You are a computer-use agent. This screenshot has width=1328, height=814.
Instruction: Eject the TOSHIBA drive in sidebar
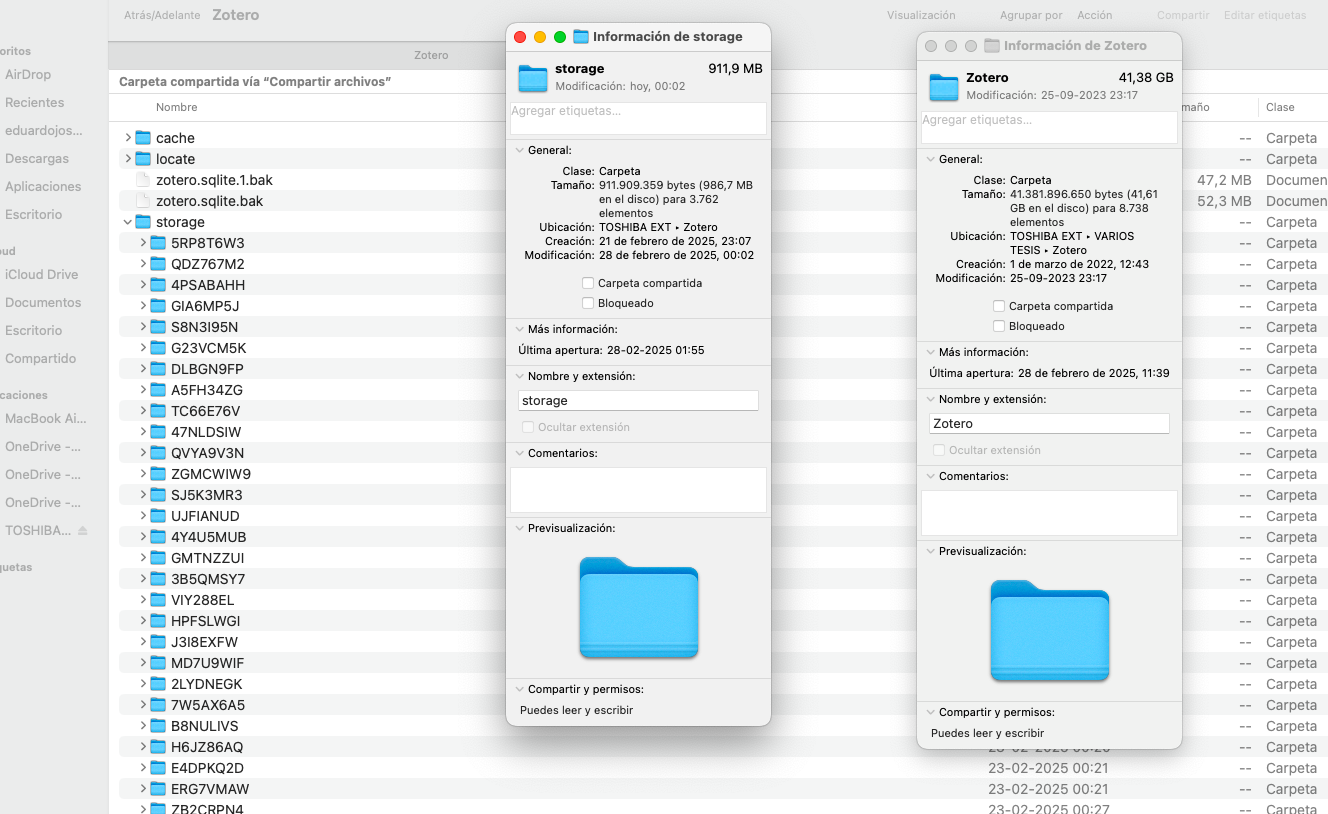click(x=83, y=530)
